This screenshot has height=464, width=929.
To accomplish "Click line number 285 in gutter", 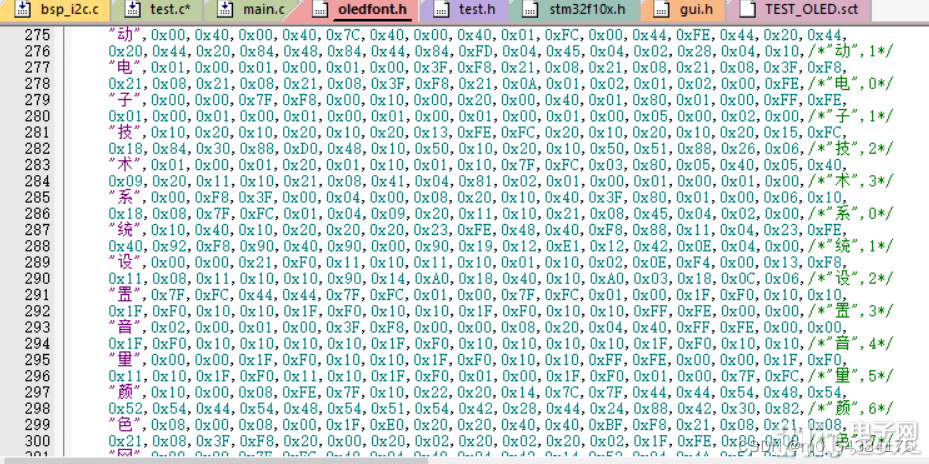I will (x=37, y=197).
